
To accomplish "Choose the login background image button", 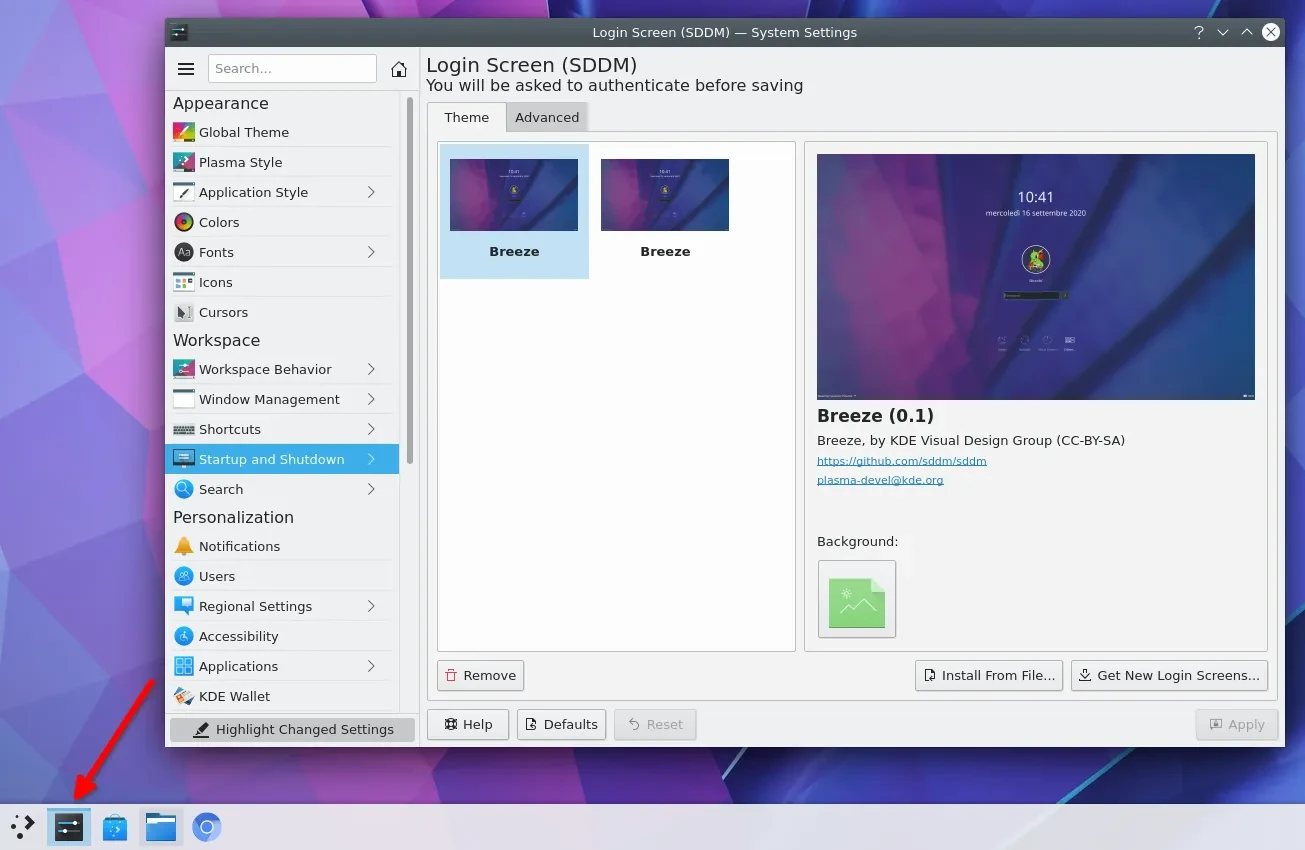I will (857, 599).
